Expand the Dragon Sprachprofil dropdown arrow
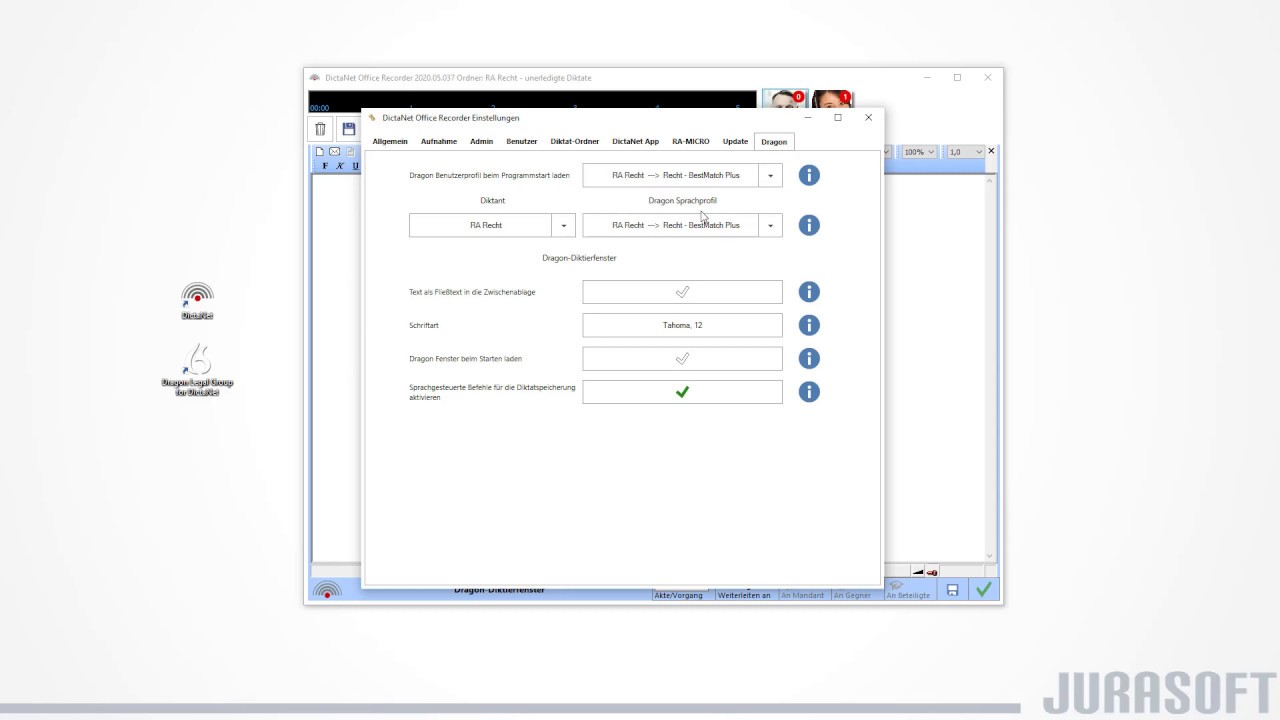 (770, 225)
